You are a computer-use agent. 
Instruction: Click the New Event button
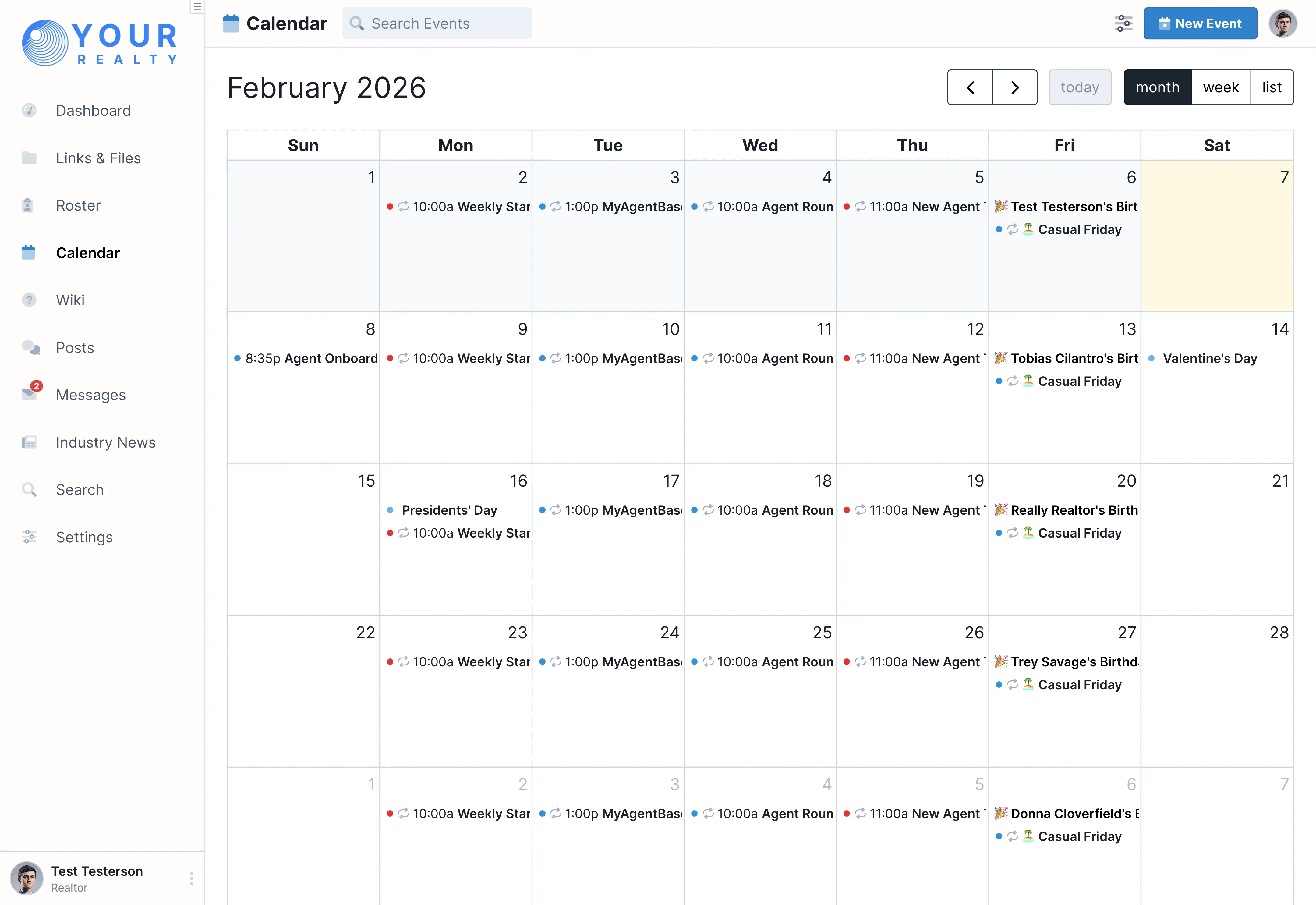tap(1200, 23)
